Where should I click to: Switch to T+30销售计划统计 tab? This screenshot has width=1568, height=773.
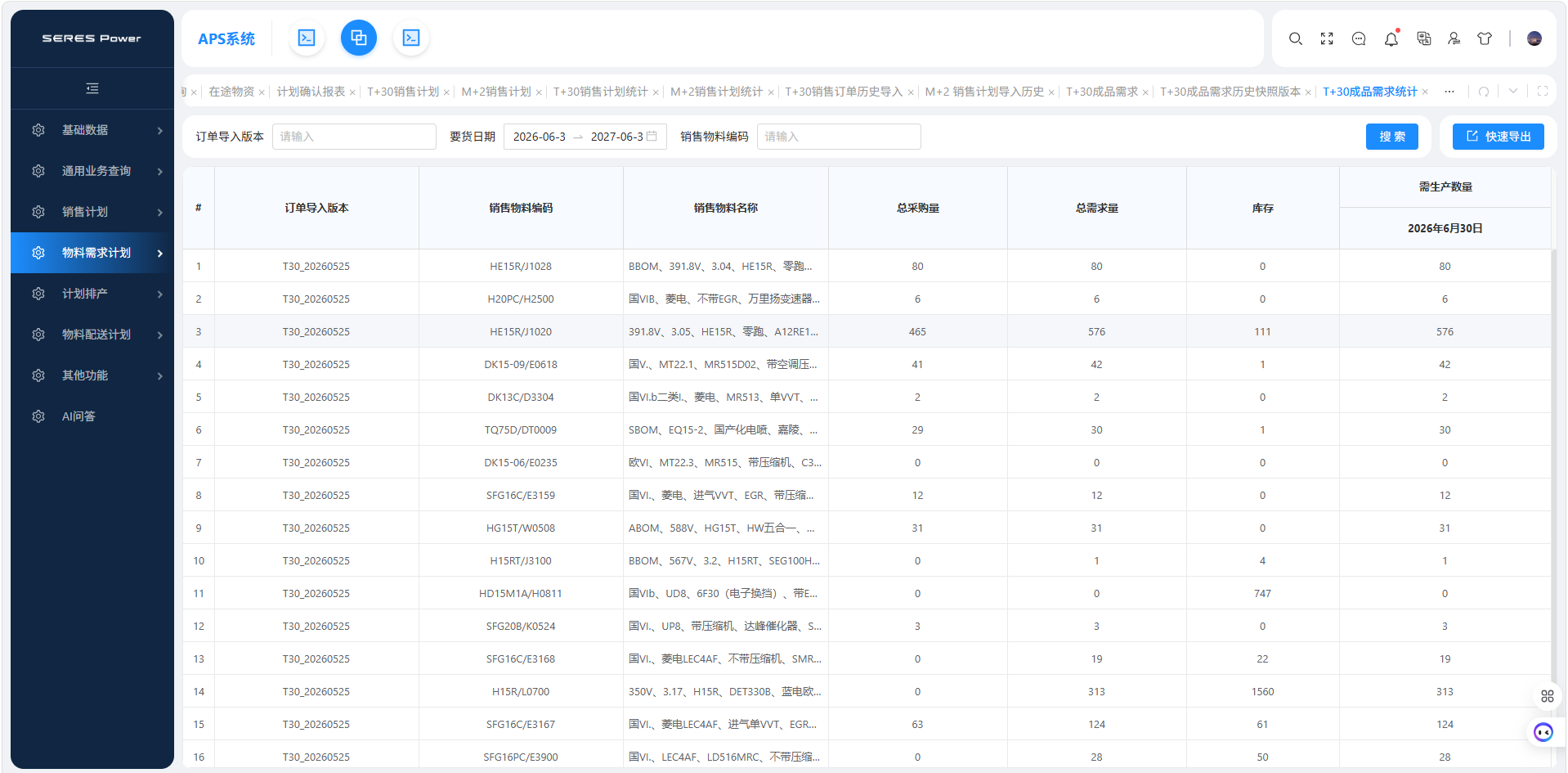point(601,92)
